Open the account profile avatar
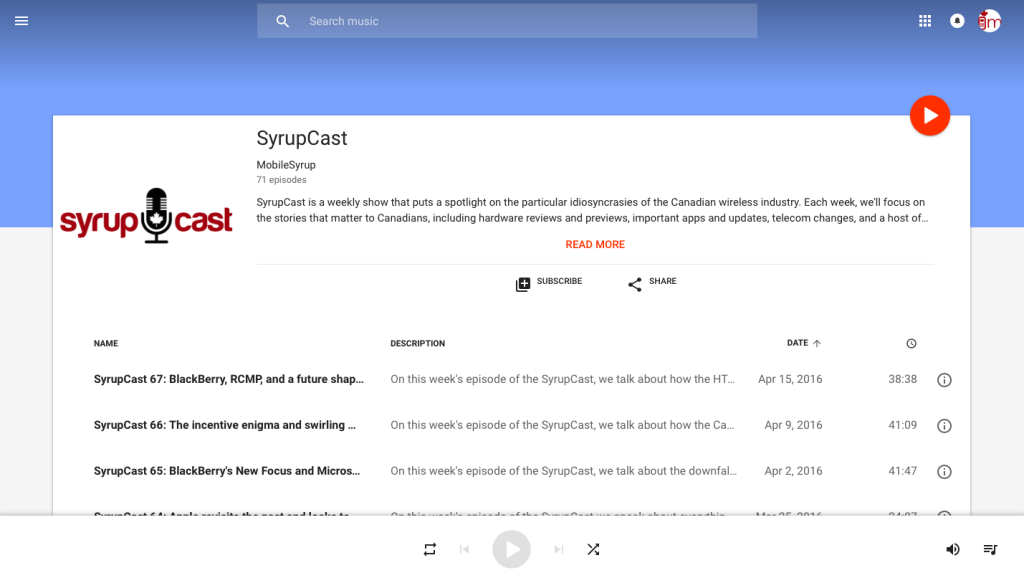The height and width of the screenshot is (578, 1024). (x=989, y=21)
